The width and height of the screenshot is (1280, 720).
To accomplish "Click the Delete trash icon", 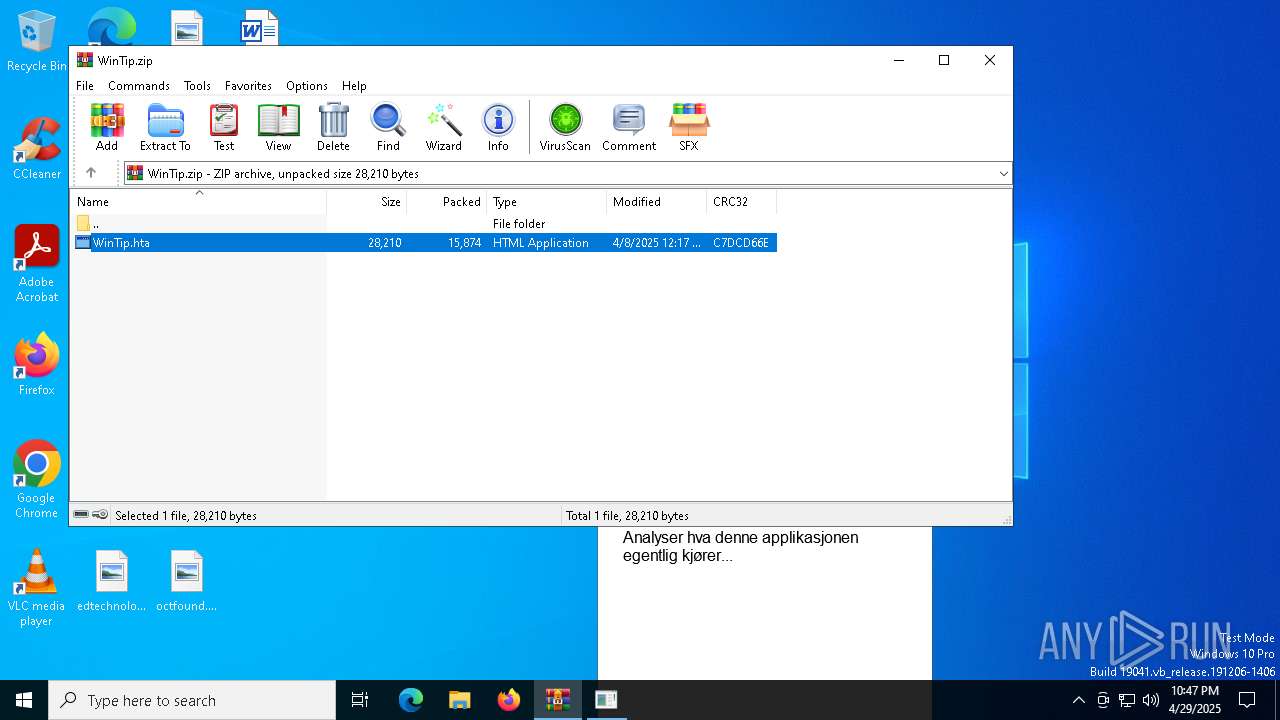I will (x=333, y=127).
